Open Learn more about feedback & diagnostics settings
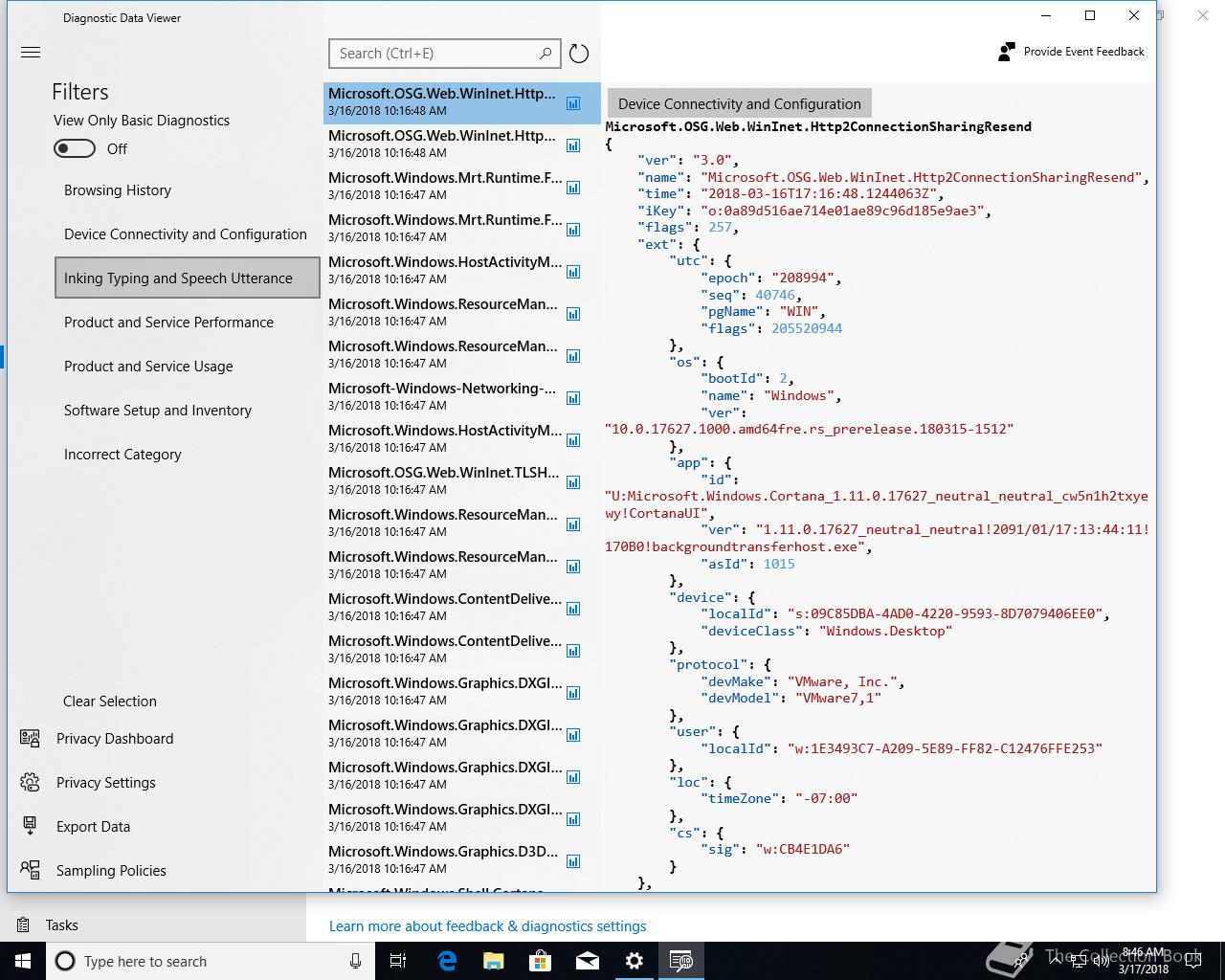1225x980 pixels. point(487,926)
